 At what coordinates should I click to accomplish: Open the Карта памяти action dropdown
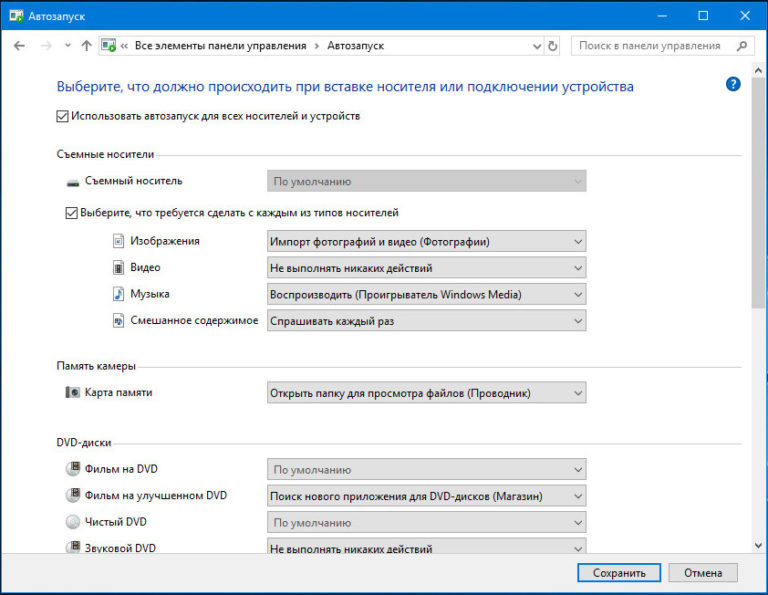[427, 393]
